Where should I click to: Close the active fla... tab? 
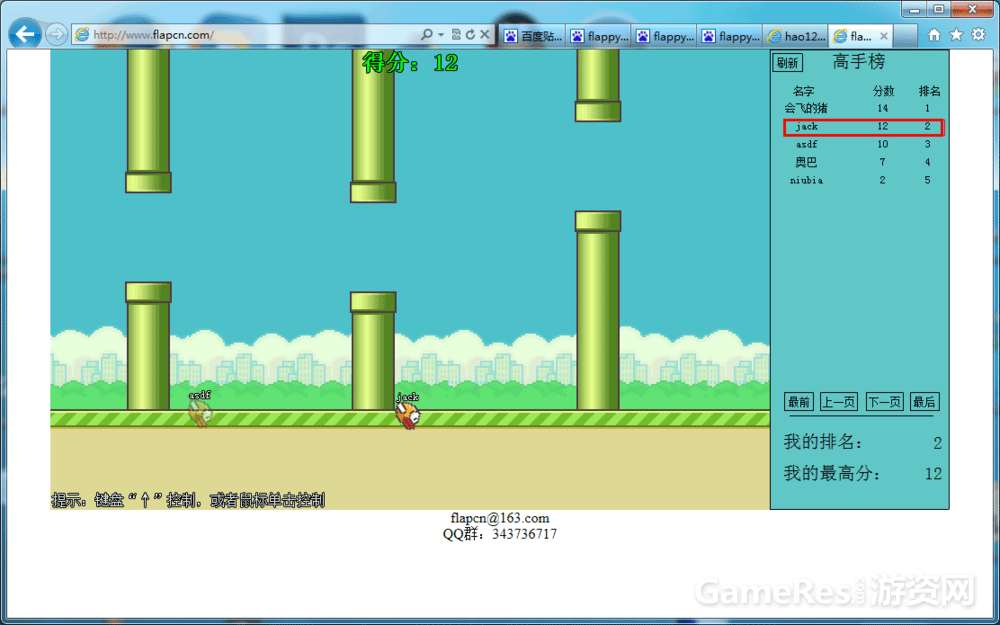click(x=883, y=36)
